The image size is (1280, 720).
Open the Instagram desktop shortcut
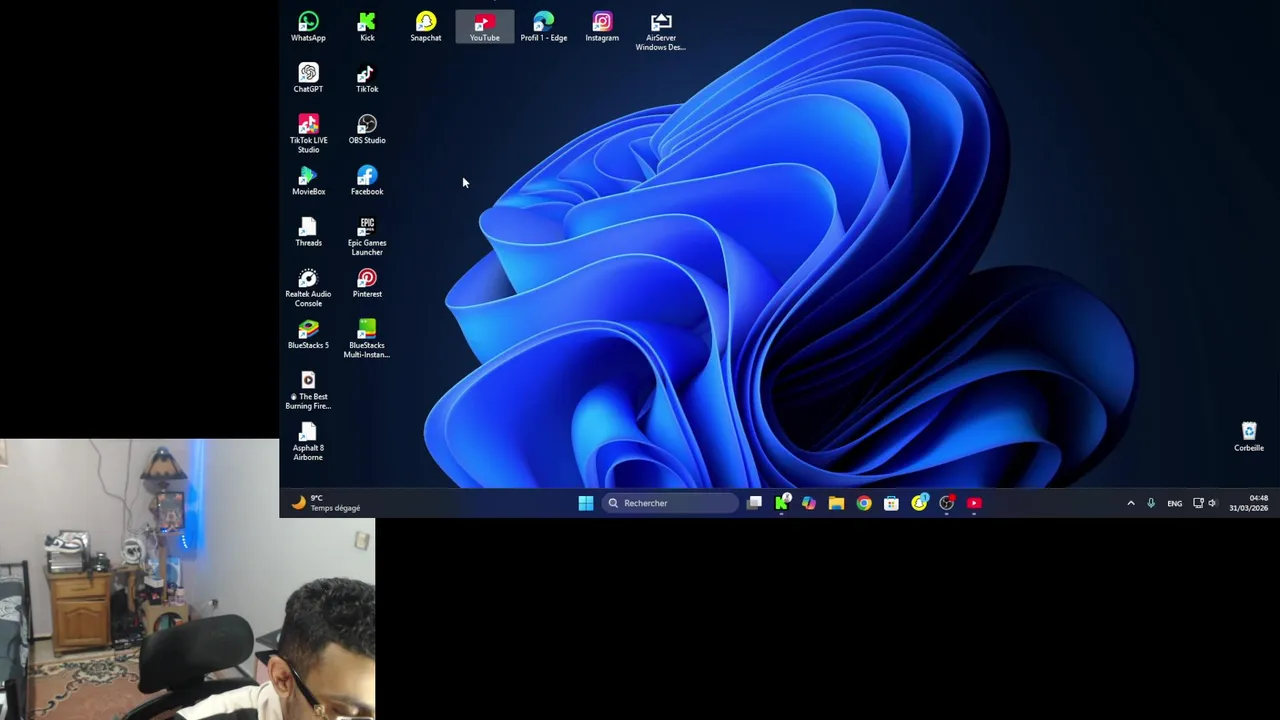602,27
